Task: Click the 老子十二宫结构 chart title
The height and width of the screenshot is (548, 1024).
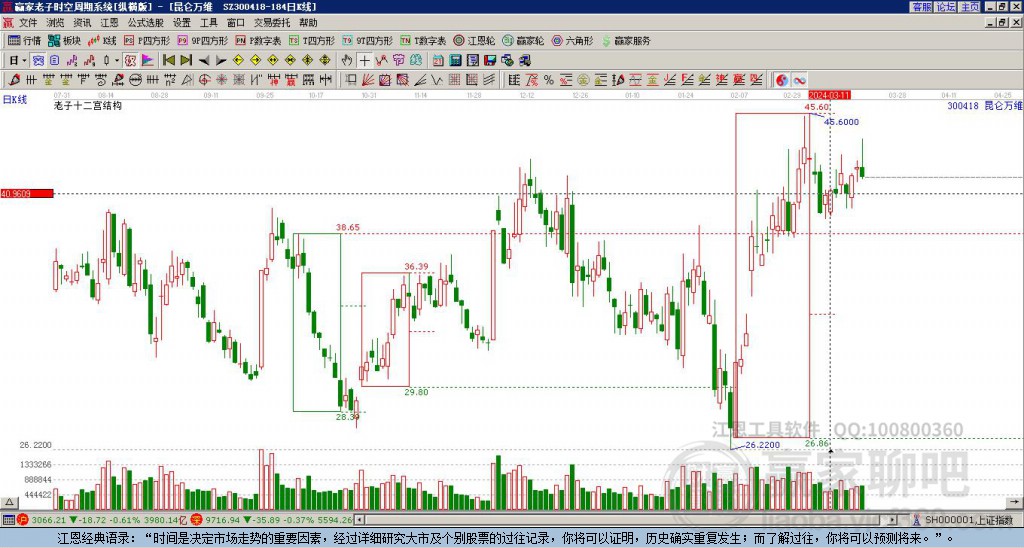Action: pyautogui.click(x=88, y=105)
